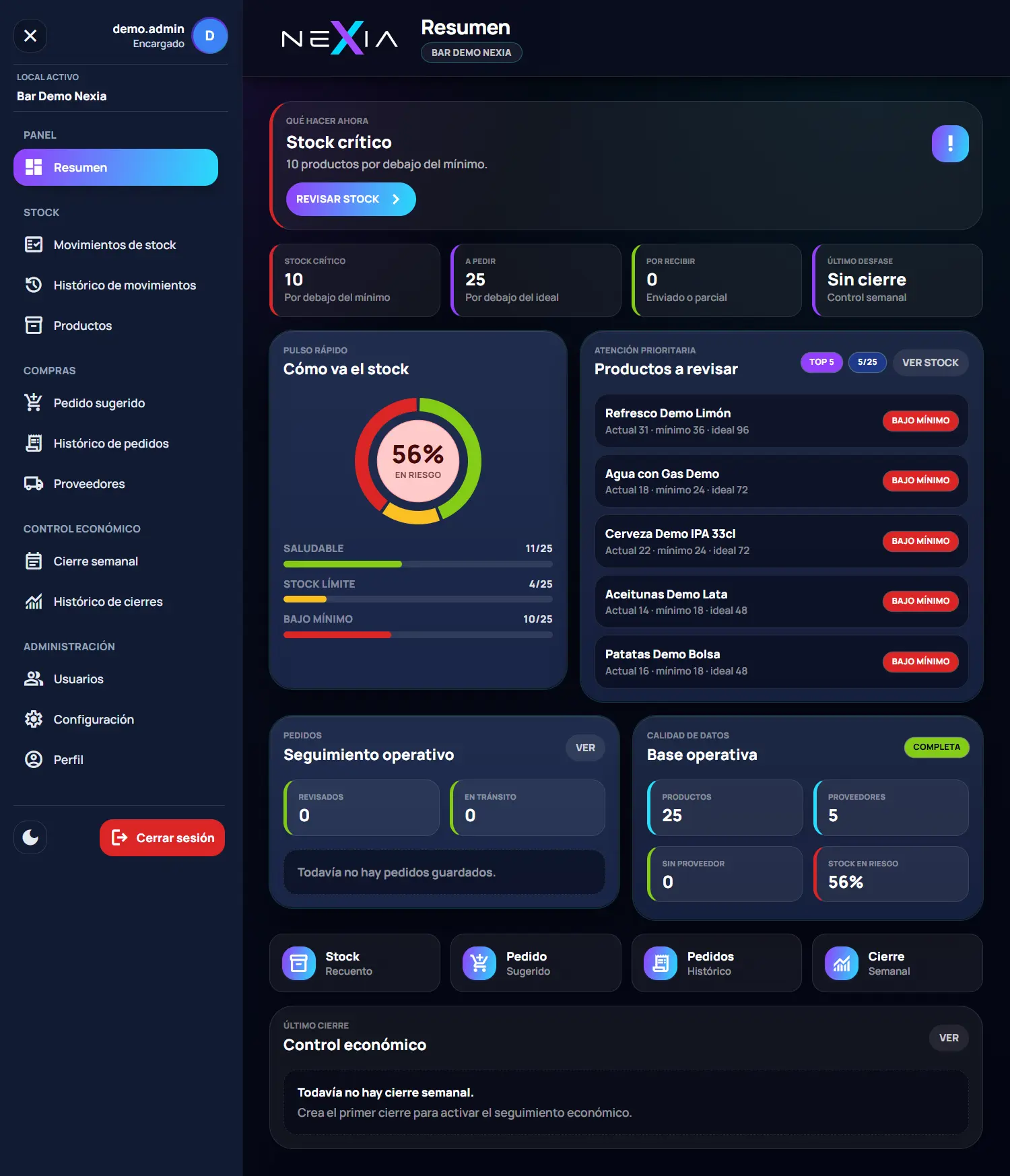
Task: Click the exclamation alert icon in Stock crítico
Action: click(950, 143)
